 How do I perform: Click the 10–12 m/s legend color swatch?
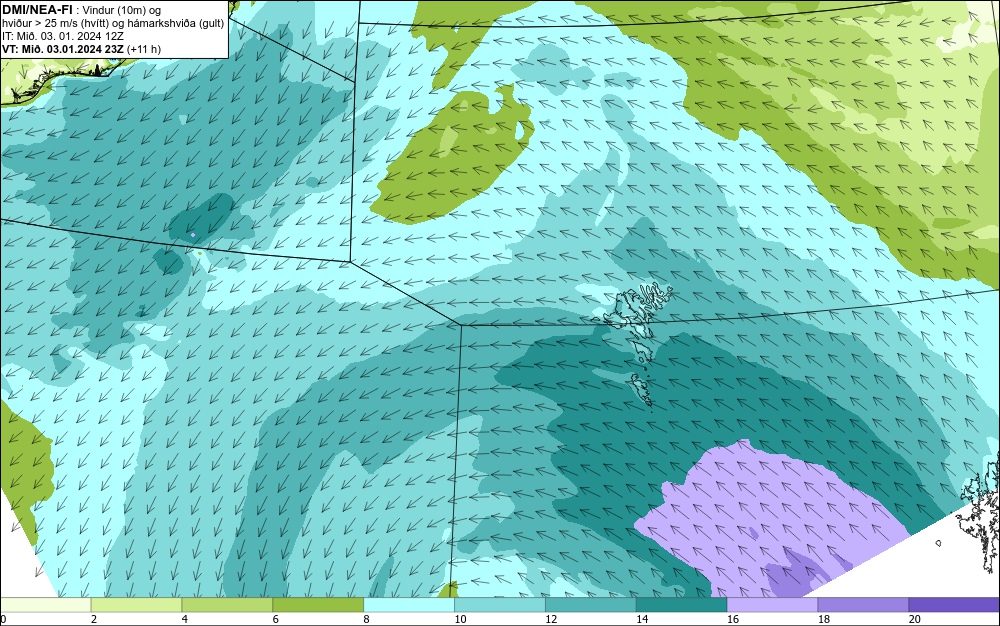point(500,605)
